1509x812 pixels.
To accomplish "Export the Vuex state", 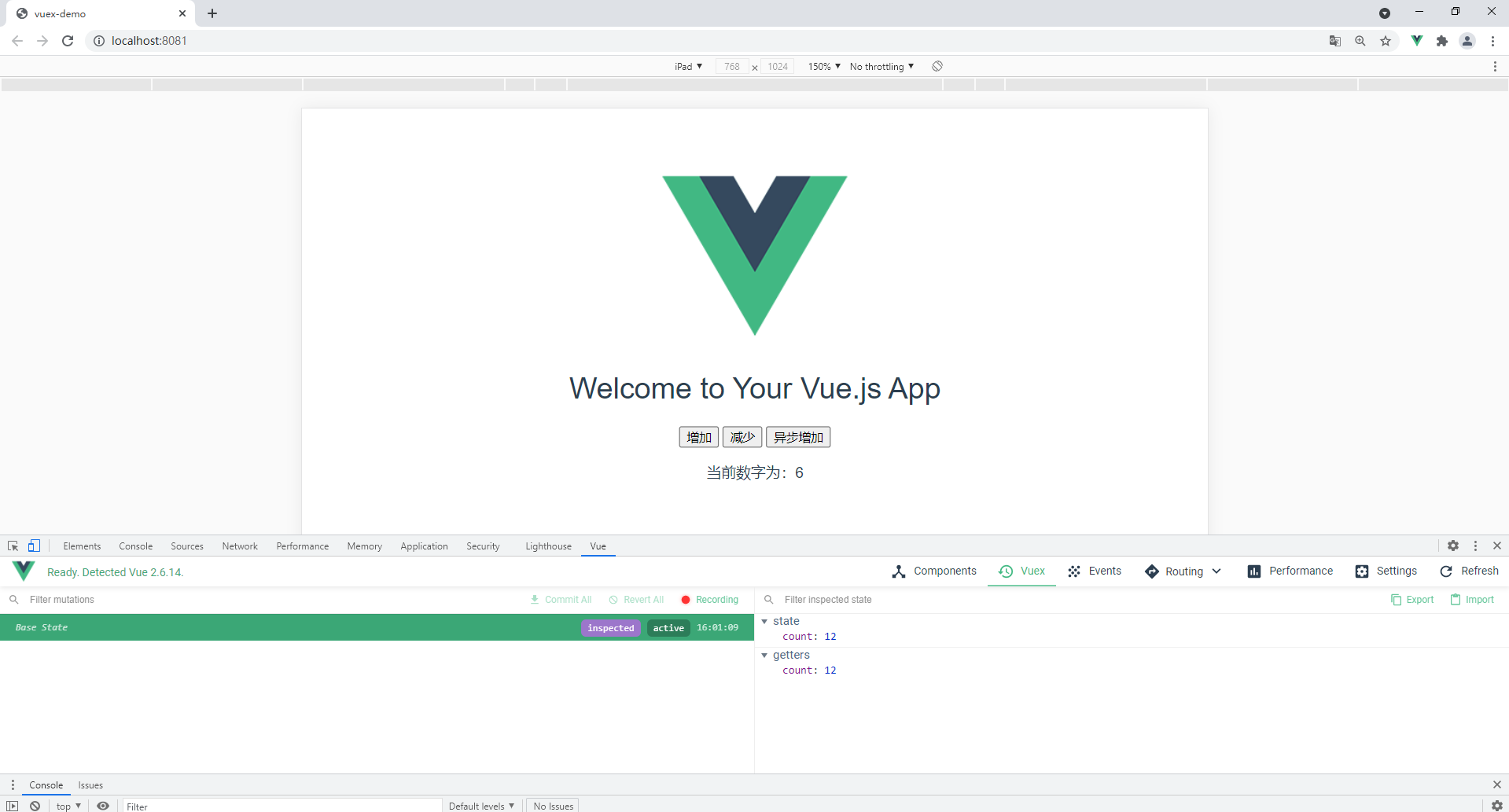I will 1412,600.
